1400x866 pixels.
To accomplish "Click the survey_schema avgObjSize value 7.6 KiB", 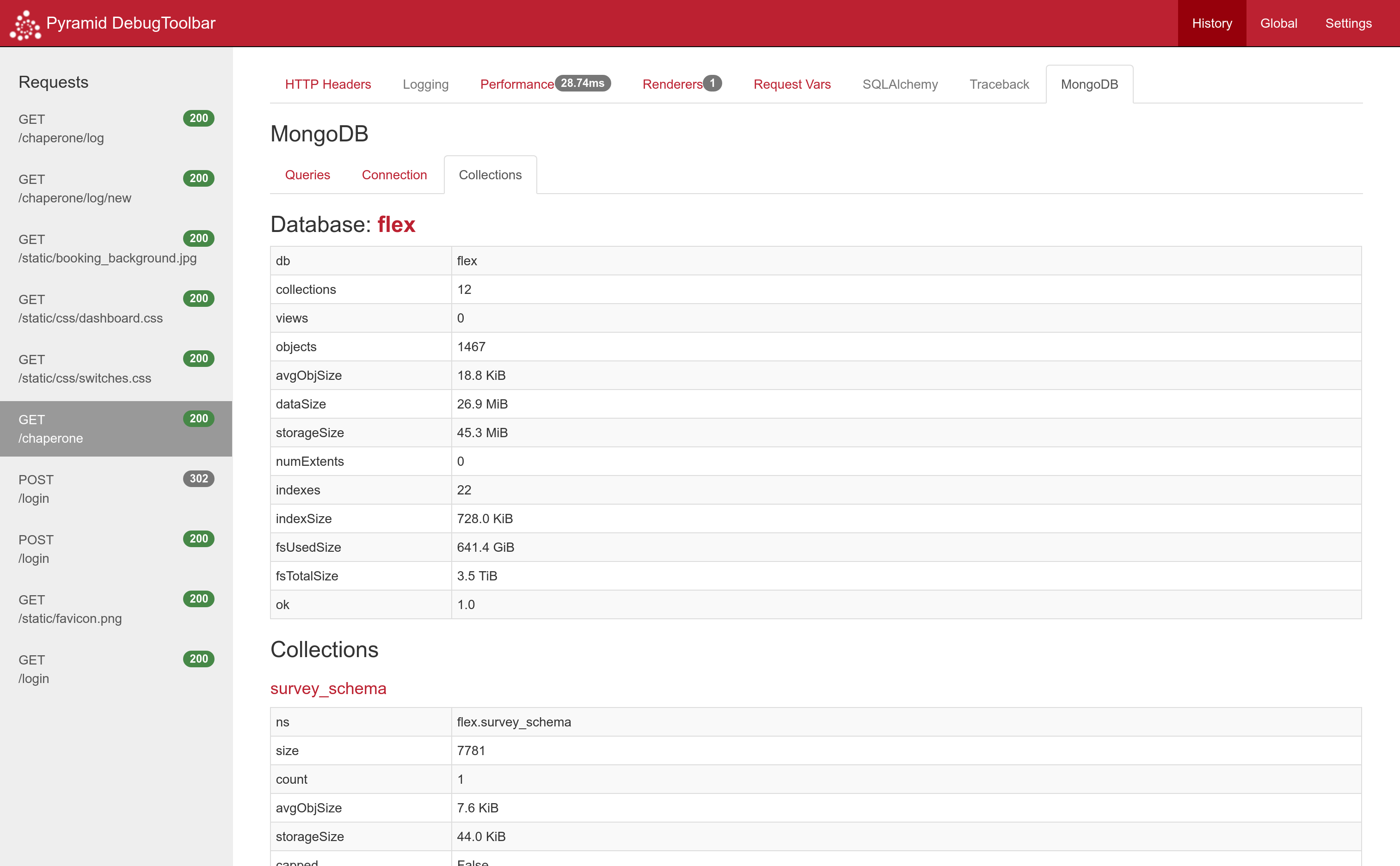I will (478, 808).
